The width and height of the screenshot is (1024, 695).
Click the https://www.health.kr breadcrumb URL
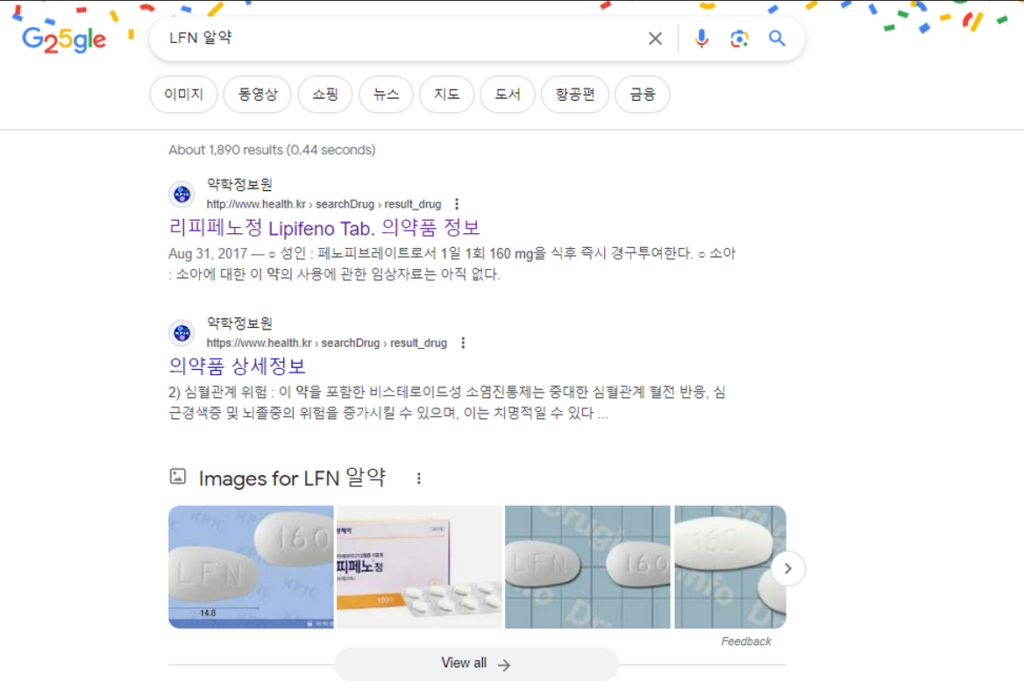(327, 343)
